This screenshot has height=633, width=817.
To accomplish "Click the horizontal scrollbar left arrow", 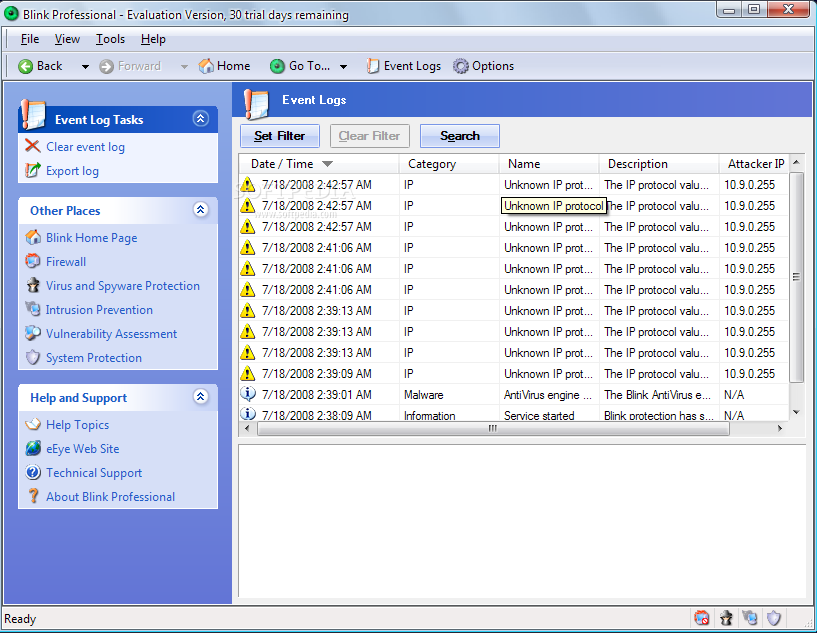I will 247,428.
